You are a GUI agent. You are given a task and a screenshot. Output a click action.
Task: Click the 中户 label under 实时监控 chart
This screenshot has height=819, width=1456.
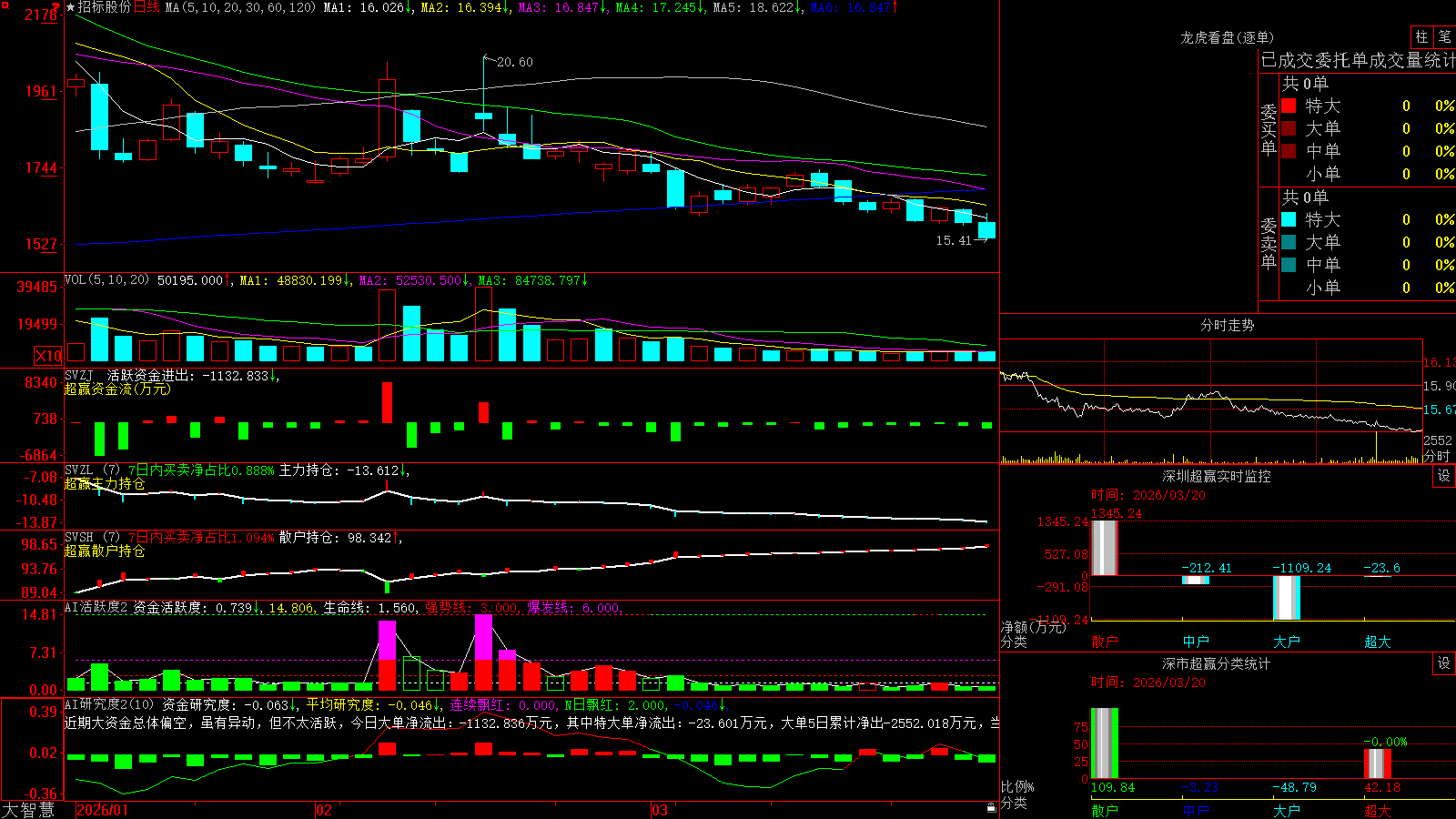click(1196, 642)
